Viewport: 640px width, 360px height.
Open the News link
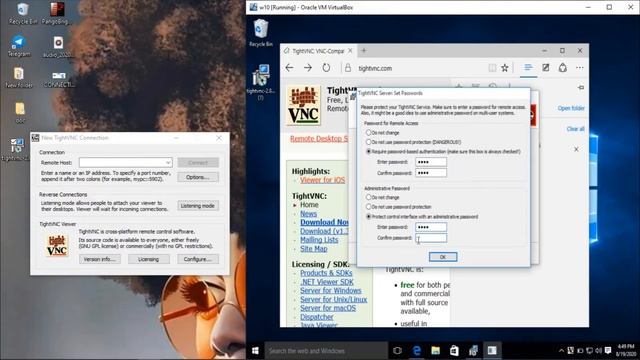[x=309, y=213]
